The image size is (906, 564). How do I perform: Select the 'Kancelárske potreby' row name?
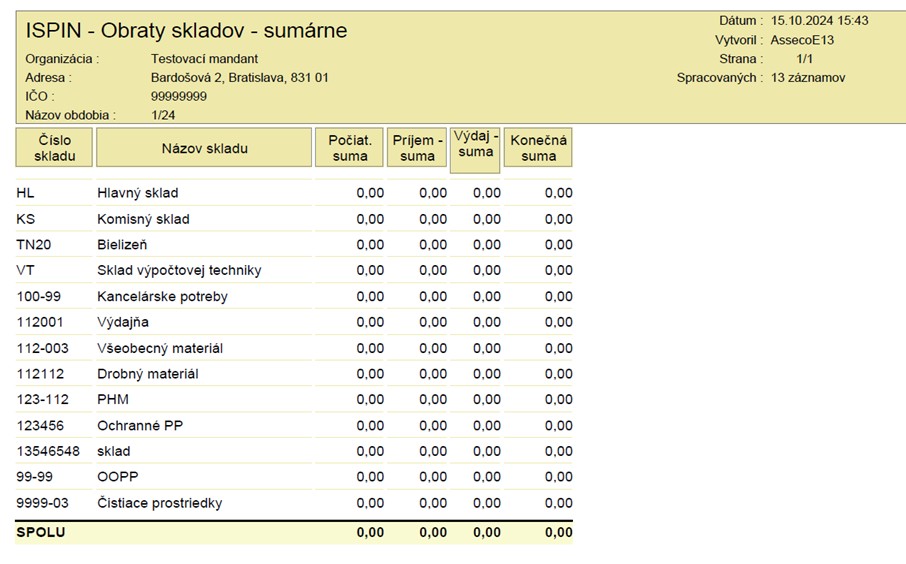pyautogui.click(x=162, y=297)
